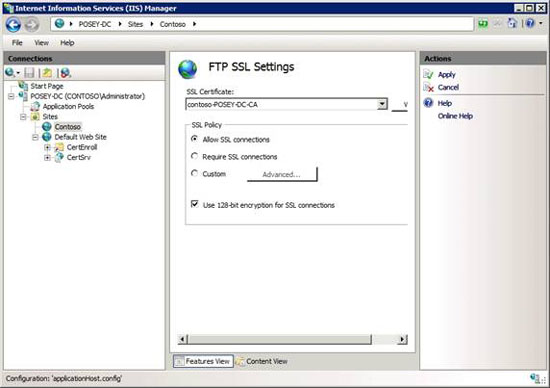
Task: Collapse the POSEY-DC server node
Action: (11, 96)
